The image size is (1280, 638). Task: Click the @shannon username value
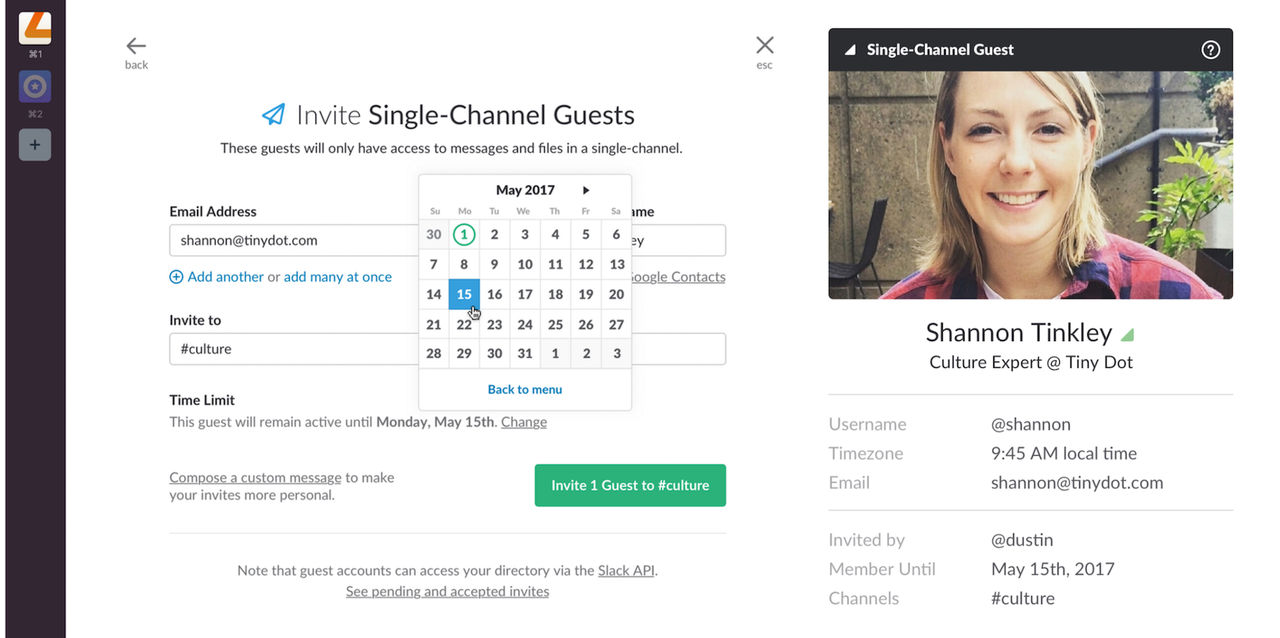(1030, 424)
